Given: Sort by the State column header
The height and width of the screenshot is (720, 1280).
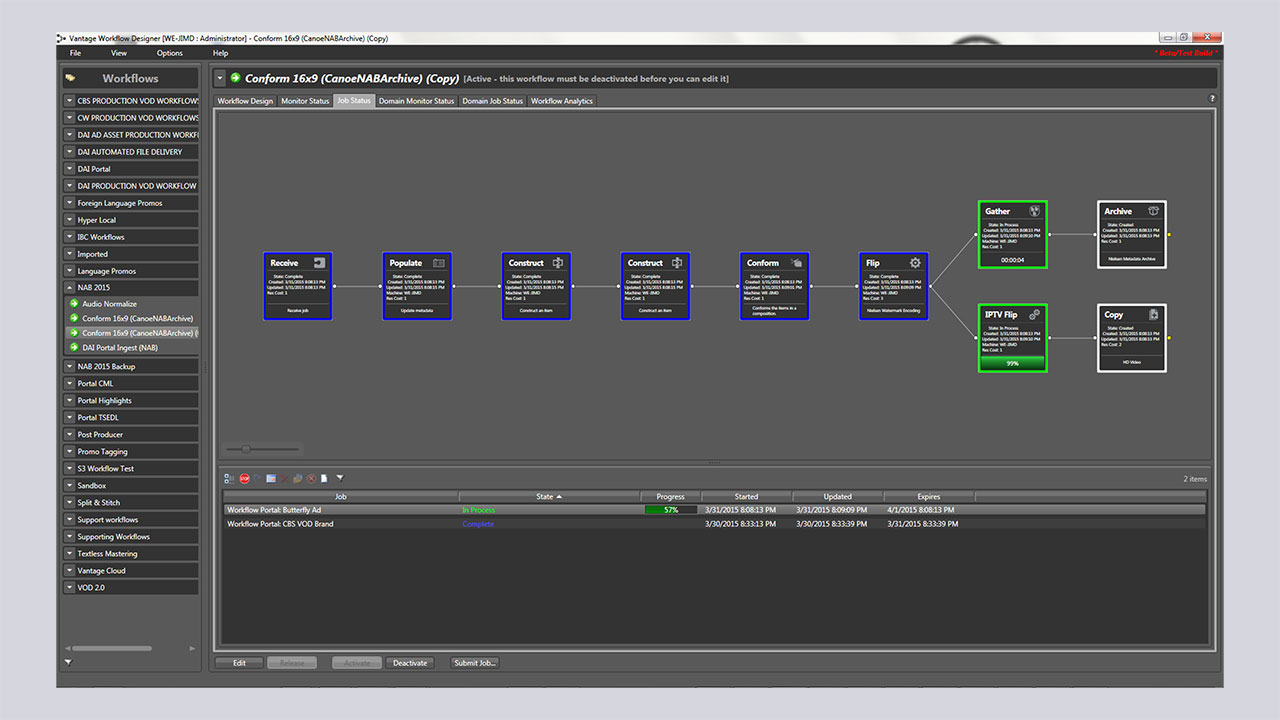Looking at the screenshot, I should 550,496.
